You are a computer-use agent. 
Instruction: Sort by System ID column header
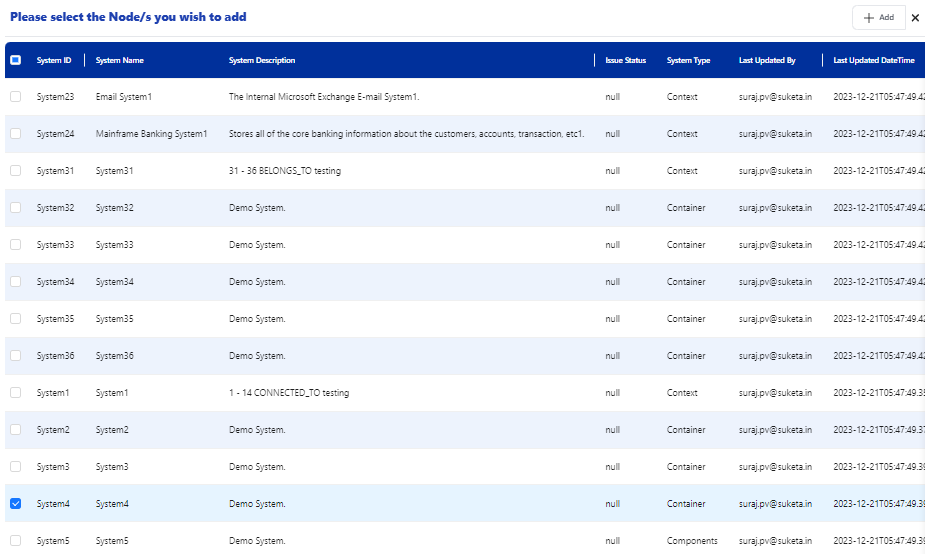[54, 61]
